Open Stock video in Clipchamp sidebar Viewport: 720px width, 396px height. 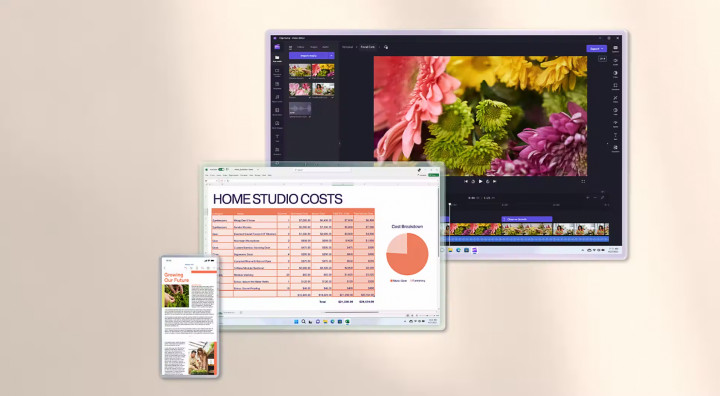pos(277,112)
